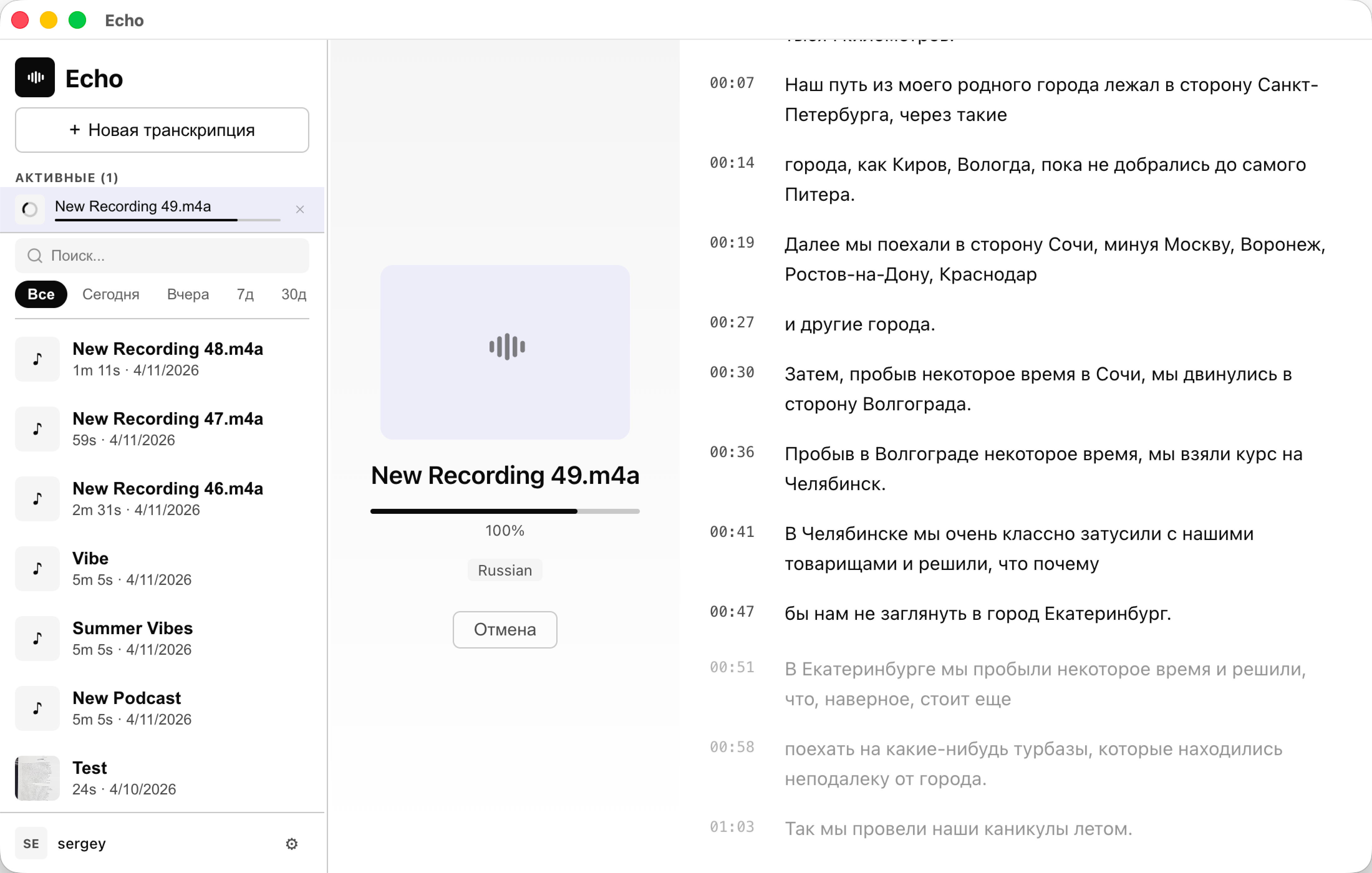Cancel transcription with the Отмена button
Screen dimensions: 1372x873
click(x=505, y=629)
